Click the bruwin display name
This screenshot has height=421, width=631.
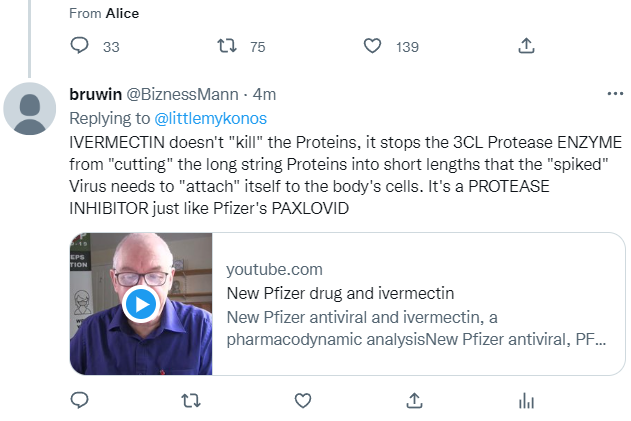click(x=95, y=95)
